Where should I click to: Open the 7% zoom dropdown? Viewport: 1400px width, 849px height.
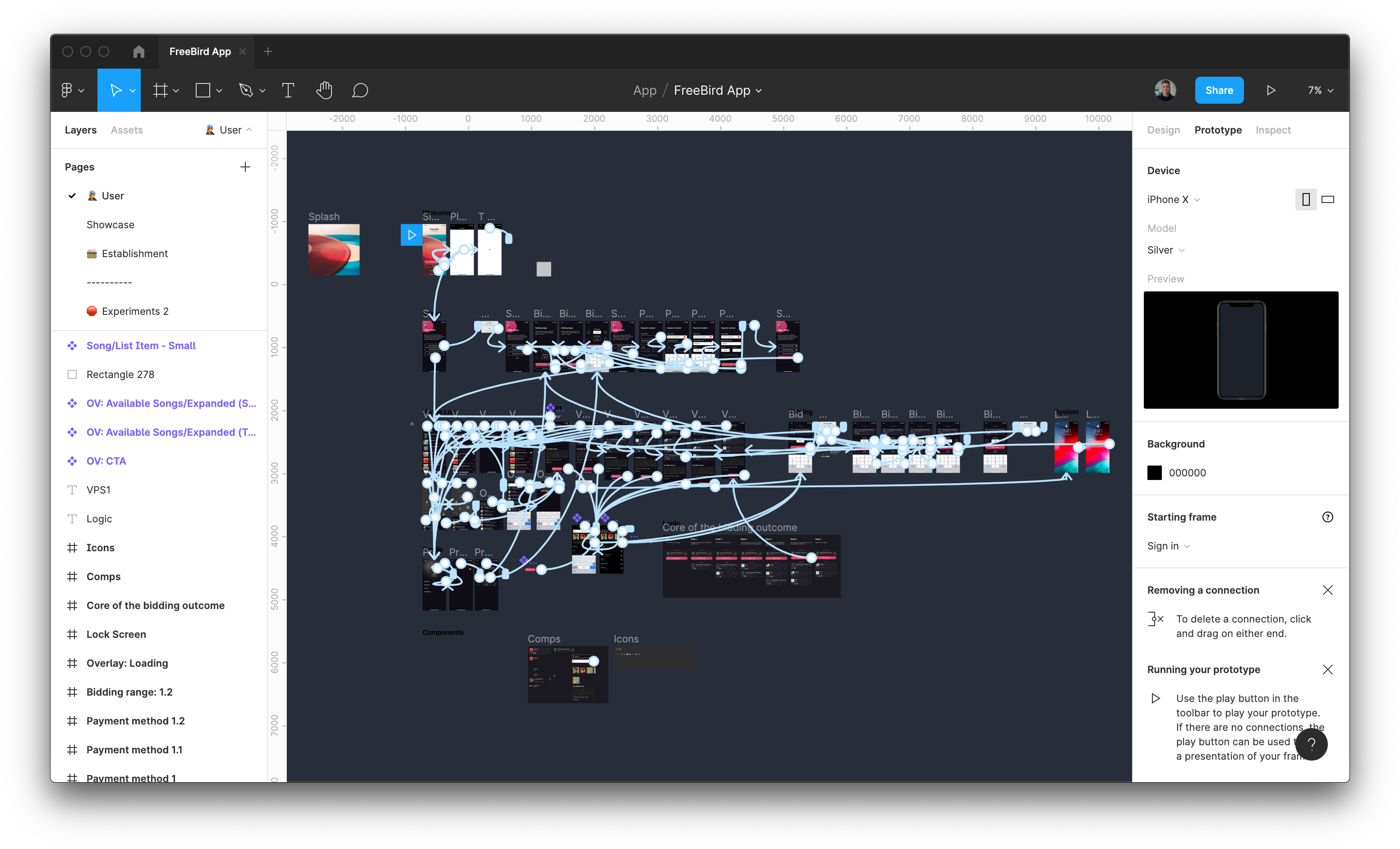click(1321, 90)
